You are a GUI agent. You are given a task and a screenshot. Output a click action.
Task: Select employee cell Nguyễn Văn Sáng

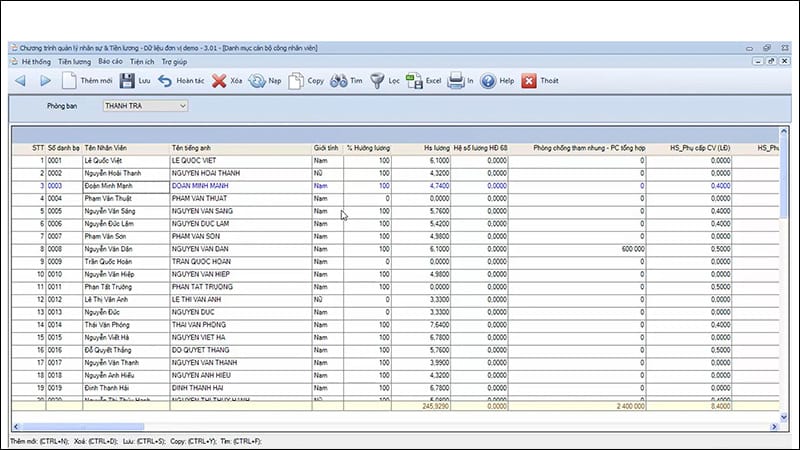click(x=126, y=211)
